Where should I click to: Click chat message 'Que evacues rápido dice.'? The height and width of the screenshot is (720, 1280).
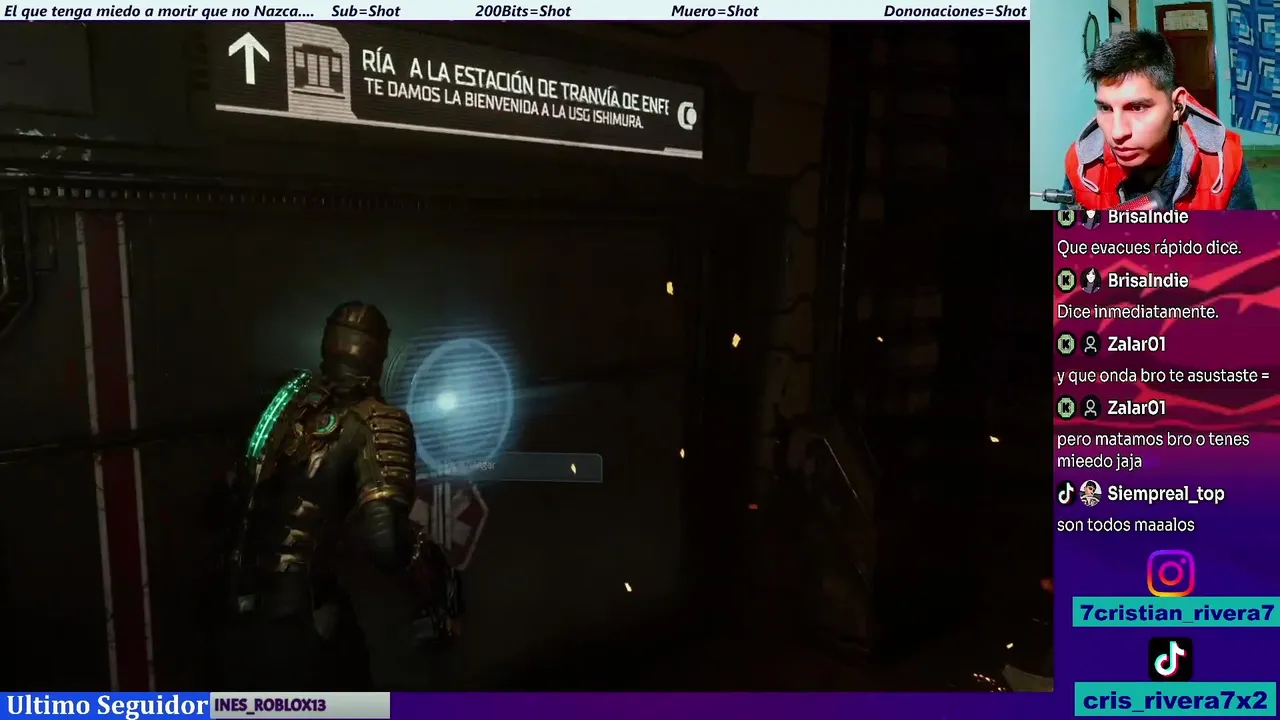coord(1148,248)
